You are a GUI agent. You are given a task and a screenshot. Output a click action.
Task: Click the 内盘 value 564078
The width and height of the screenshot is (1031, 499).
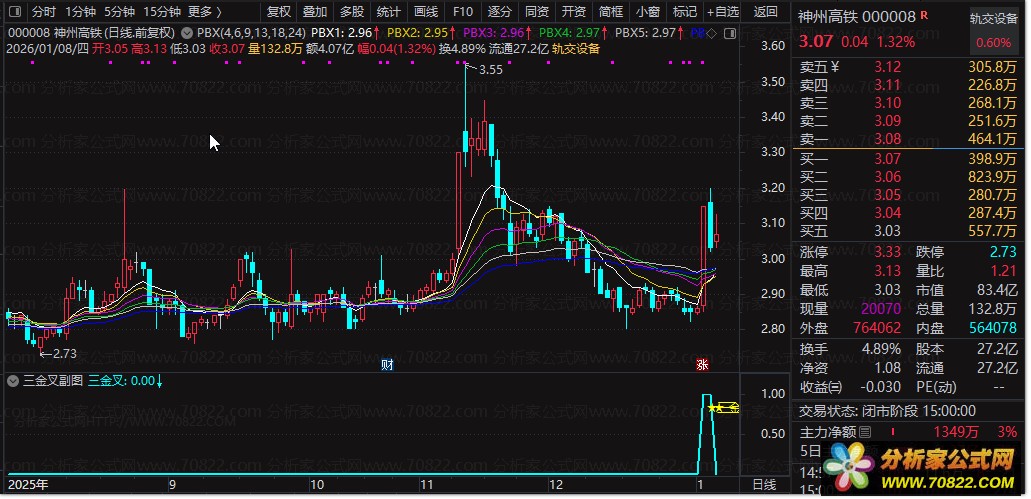[x=992, y=327]
